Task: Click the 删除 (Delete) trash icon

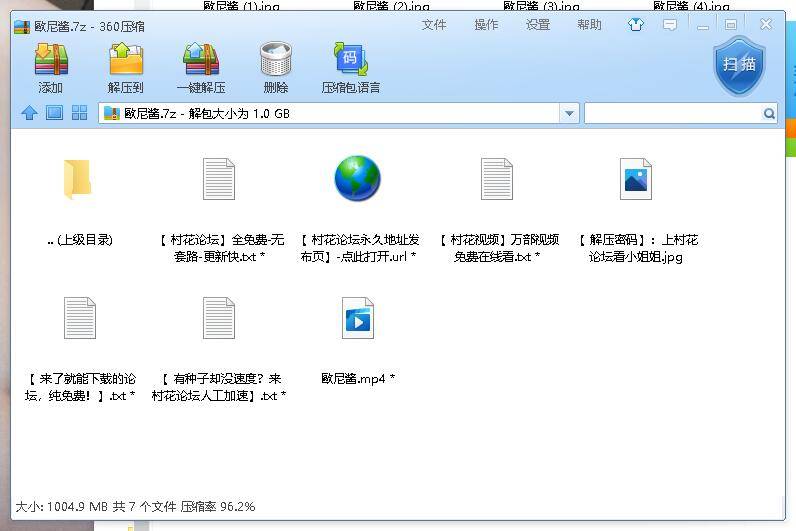Action: pos(275,68)
